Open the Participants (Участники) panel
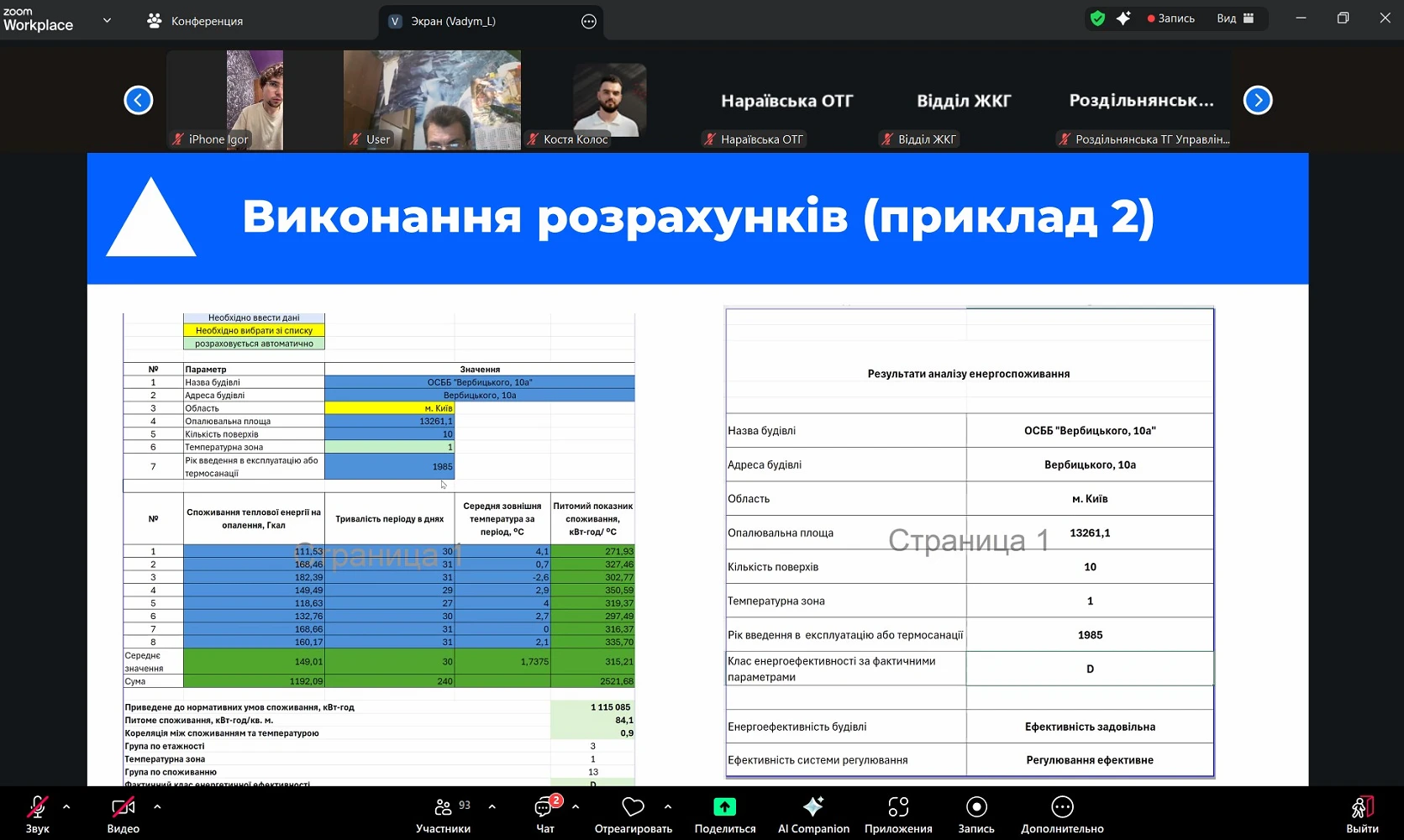Viewport: 1404px width, 840px height. pyautogui.click(x=443, y=807)
